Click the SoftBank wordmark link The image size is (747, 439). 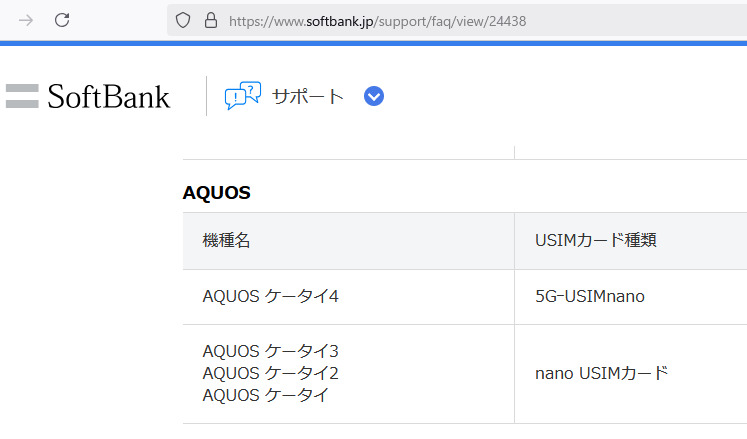109,96
